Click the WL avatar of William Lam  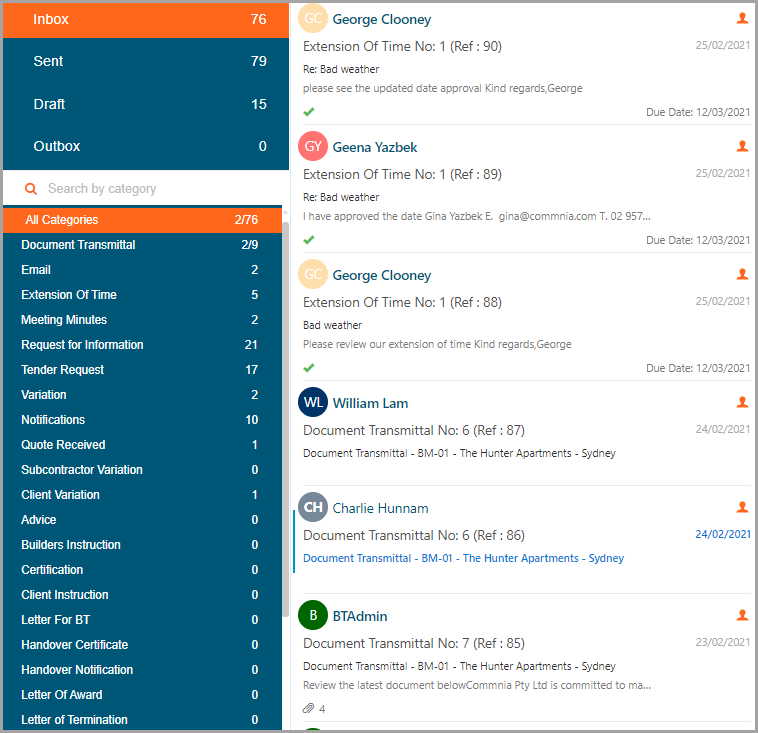pos(313,402)
